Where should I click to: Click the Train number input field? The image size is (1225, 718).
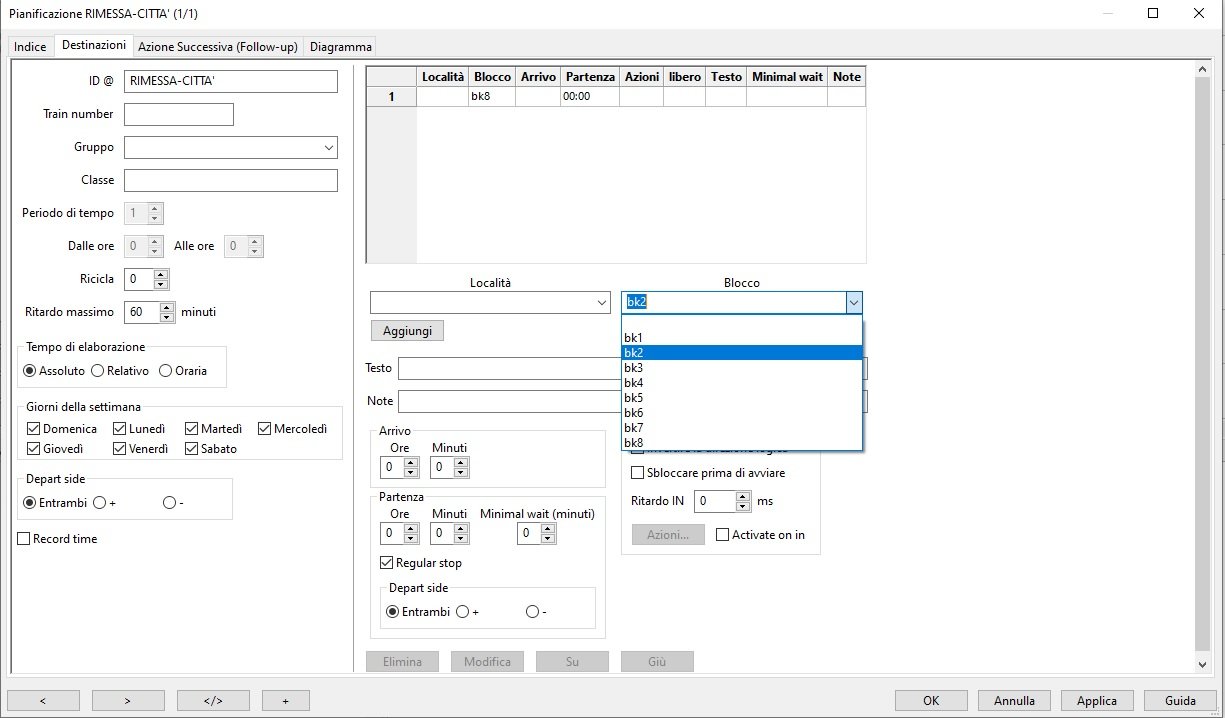point(178,115)
